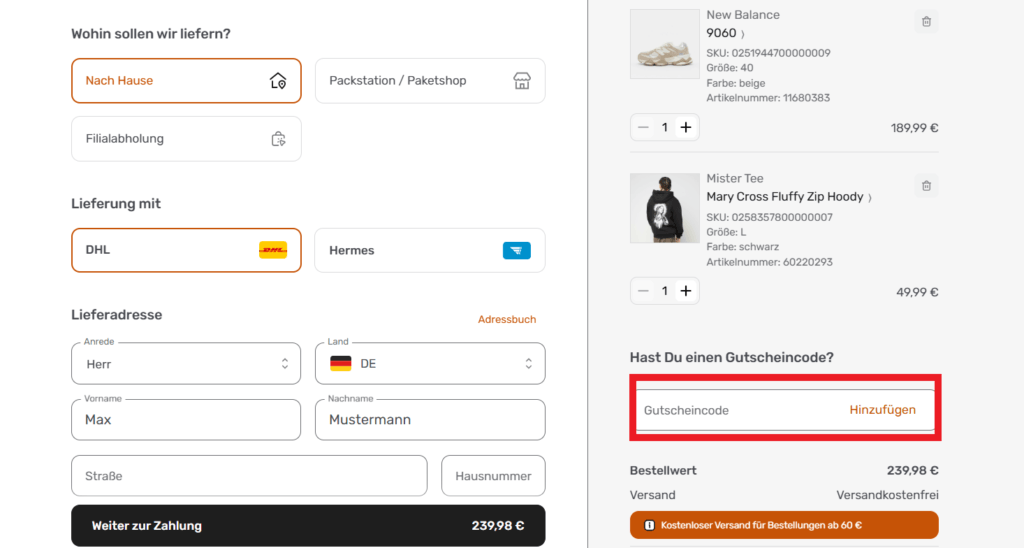Select DHL as shipping carrier
Image resolution: width=1024 pixels, height=548 pixels.
[186, 250]
